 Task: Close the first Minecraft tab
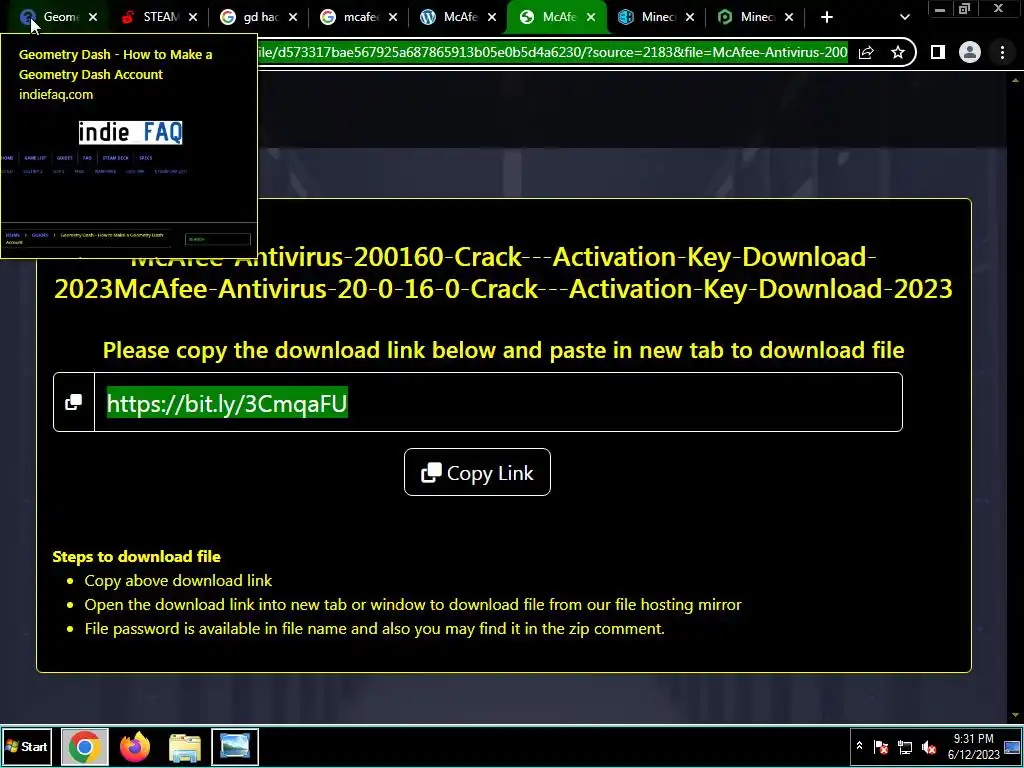point(690,17)
